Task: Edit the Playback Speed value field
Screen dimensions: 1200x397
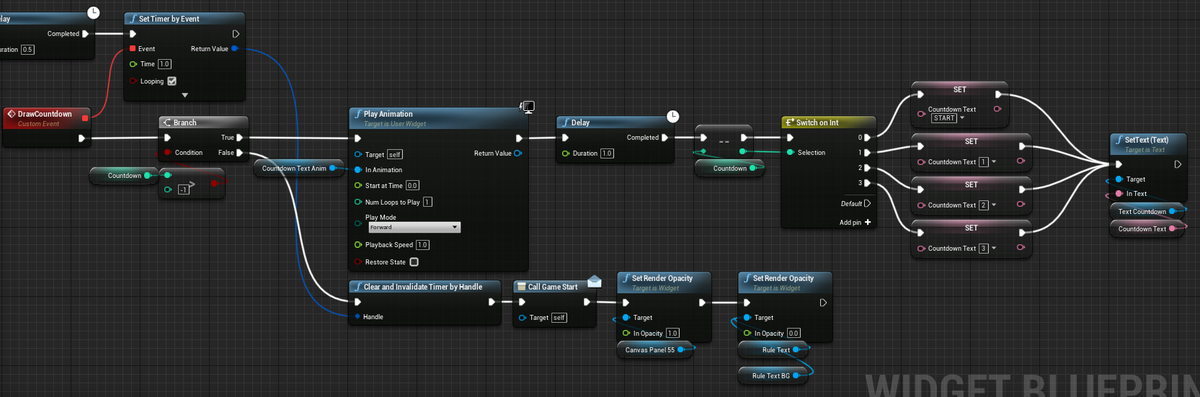Action: 422,244
